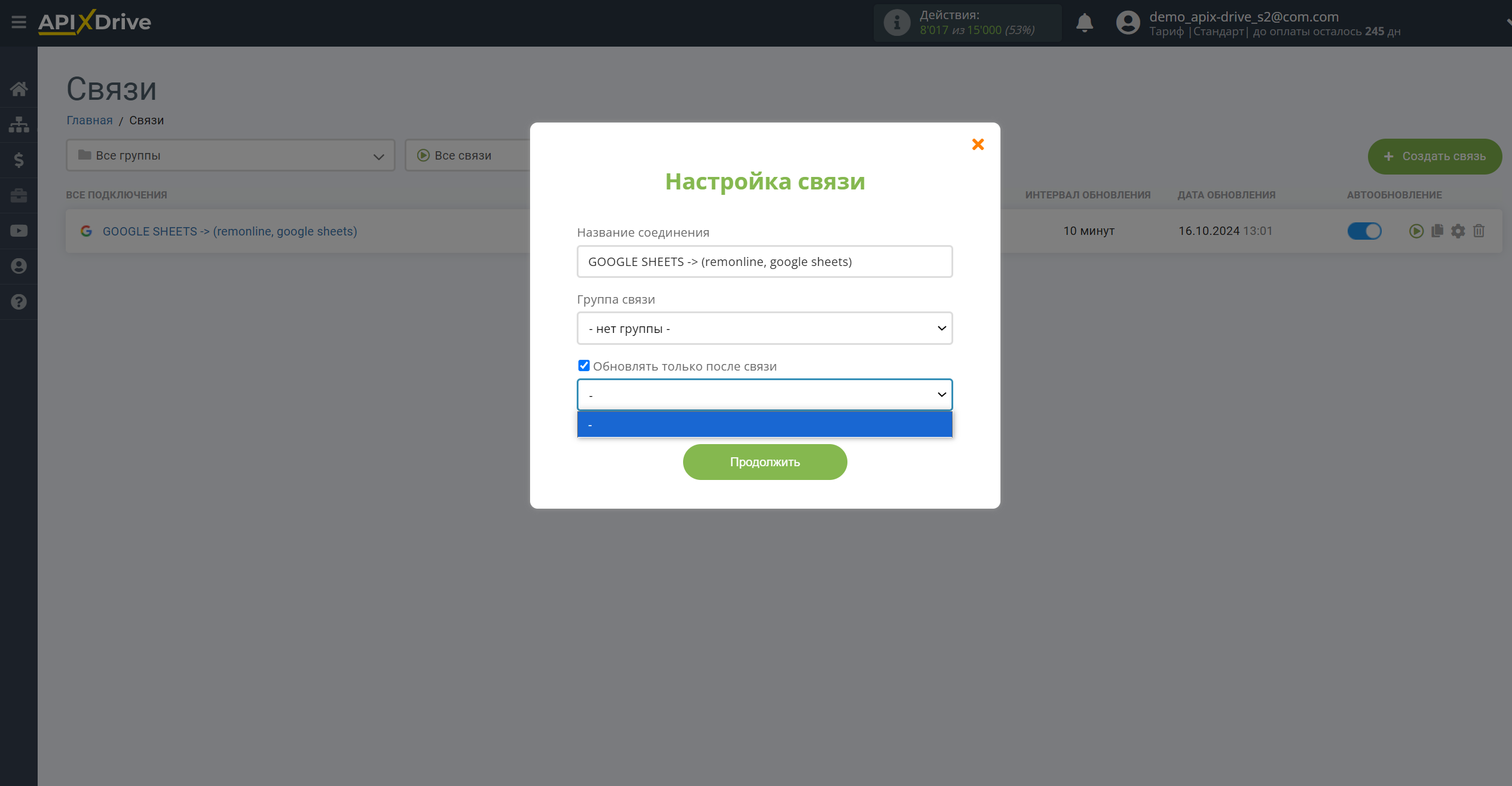Screen dimensions: 1512x786
Task: Click the 'Связи' breadcrumb text
Action: click(x=146, y=120)
